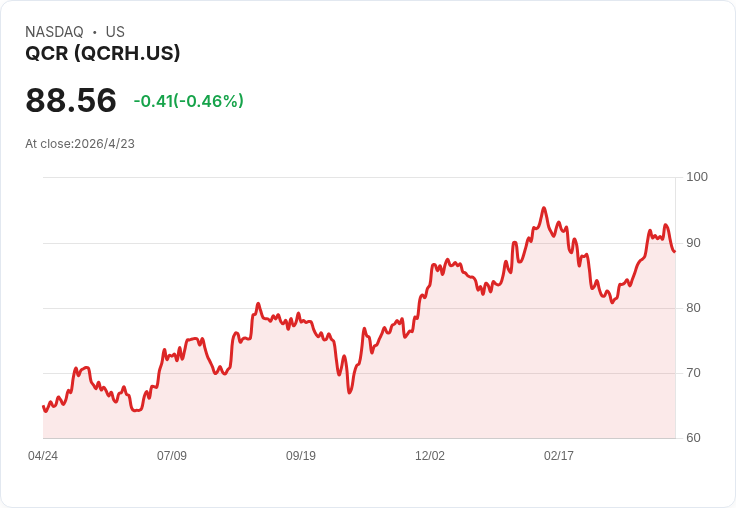Select the 12/02 date on x-axis
Viewport: 736px width, 508px height.
[430, 456]
